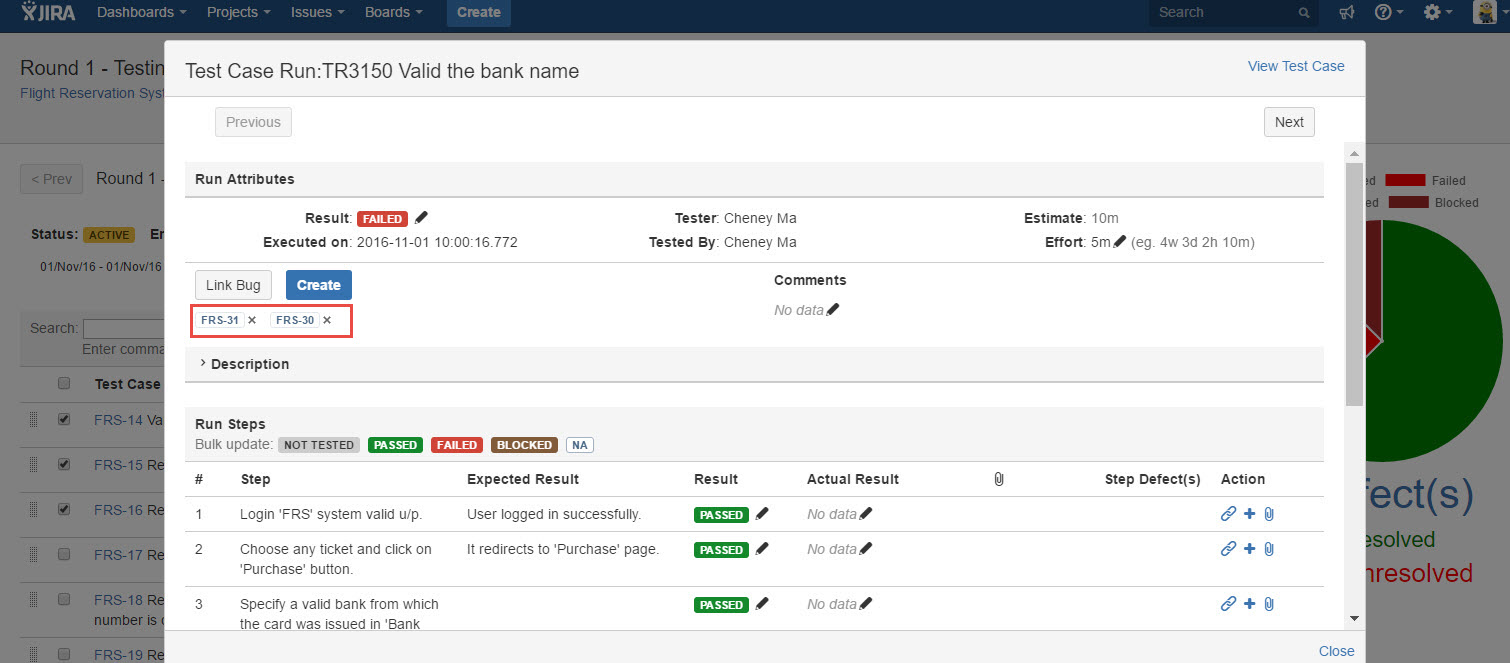Edit the Comments 'No data' pencil icon
This screenshot has width=1510, height=663.
[x=833, y=309]
